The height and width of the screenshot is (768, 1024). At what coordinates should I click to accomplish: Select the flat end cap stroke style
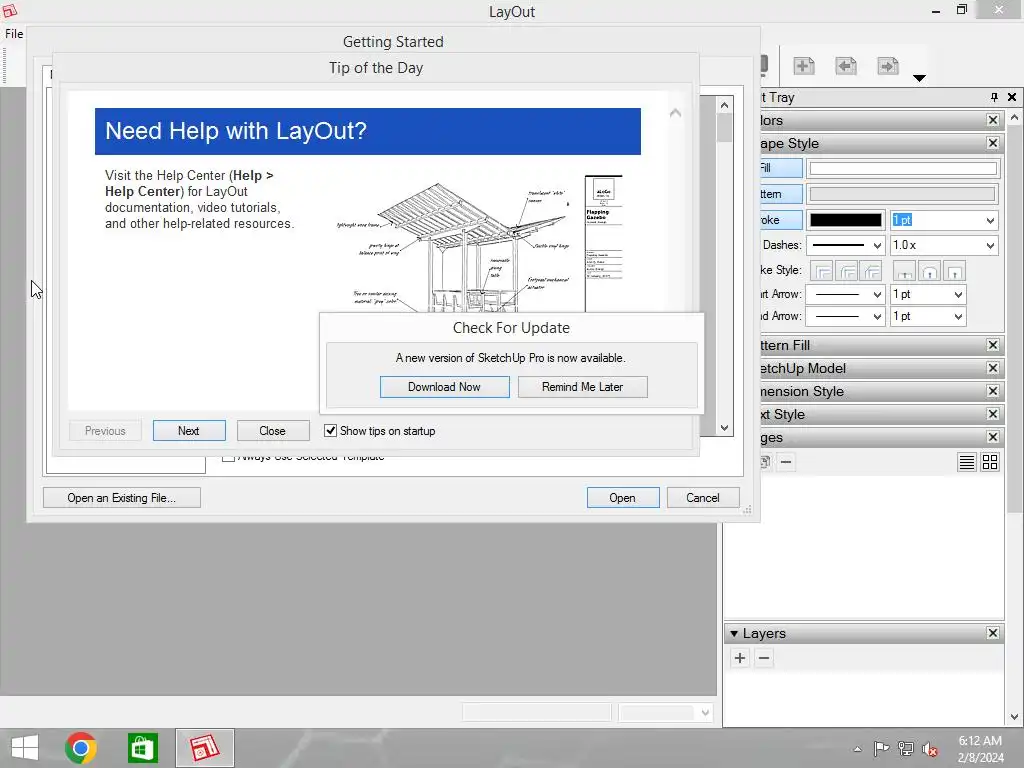[904, 270]
